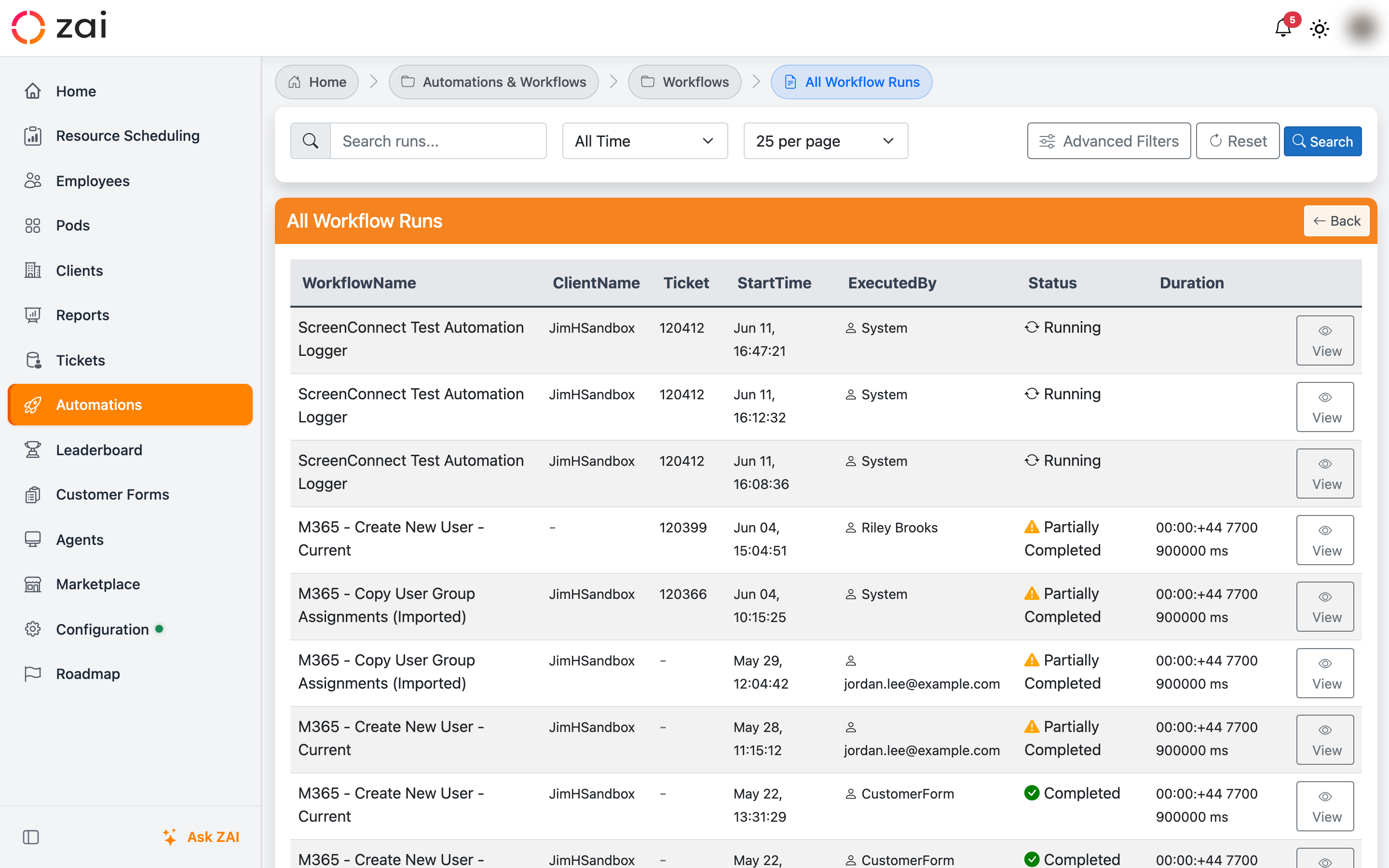1389x868 pixels.
Task: Click the ClientName column header
Action: click(596, 283)
